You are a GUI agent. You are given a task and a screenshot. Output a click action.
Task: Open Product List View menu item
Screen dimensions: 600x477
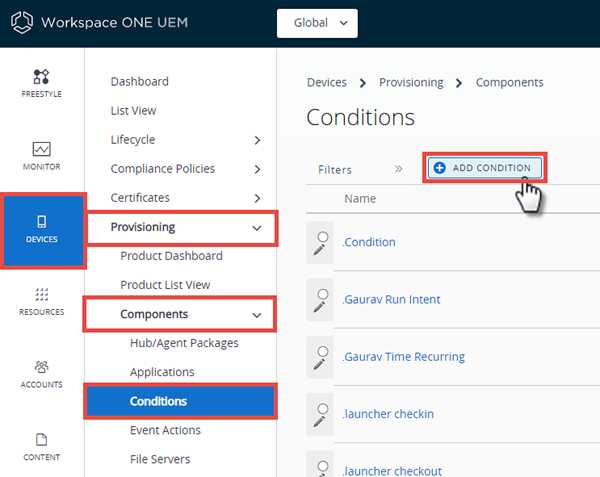pyautogui.click(x=165, y=285)
